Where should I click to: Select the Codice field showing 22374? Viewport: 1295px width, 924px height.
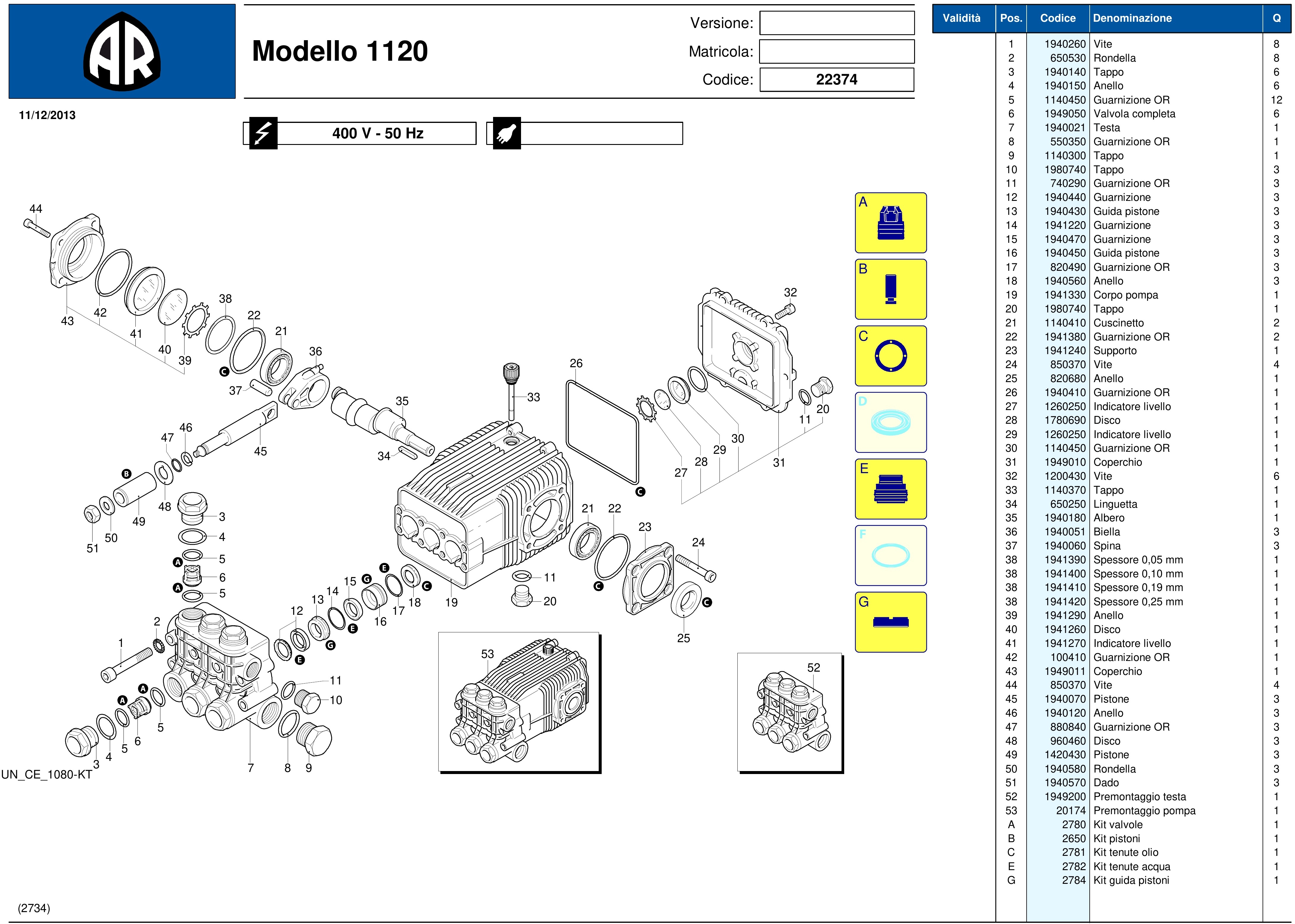pos(836,80)
